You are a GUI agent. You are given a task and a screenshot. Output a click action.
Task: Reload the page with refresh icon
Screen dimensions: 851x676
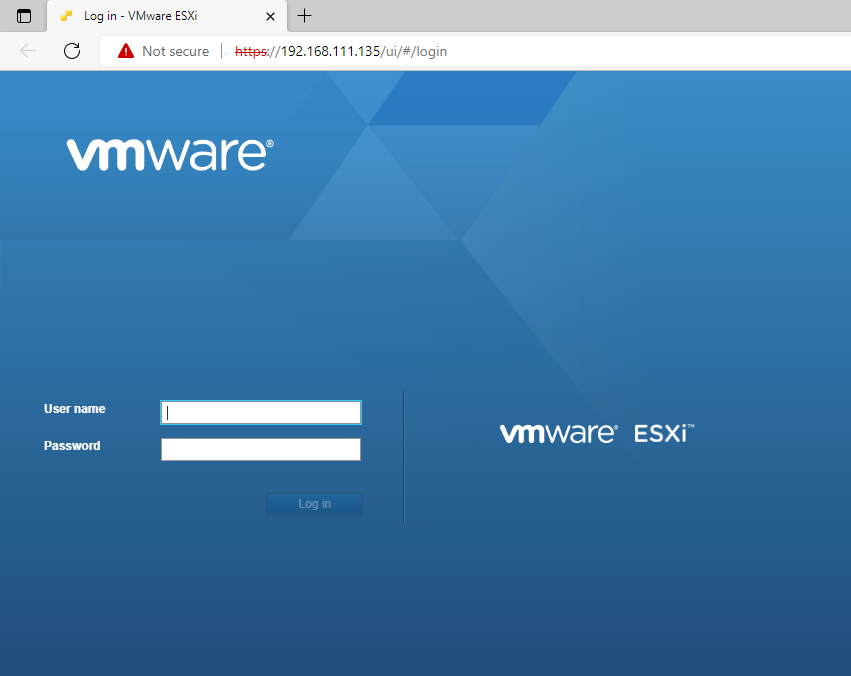[72, 51]
